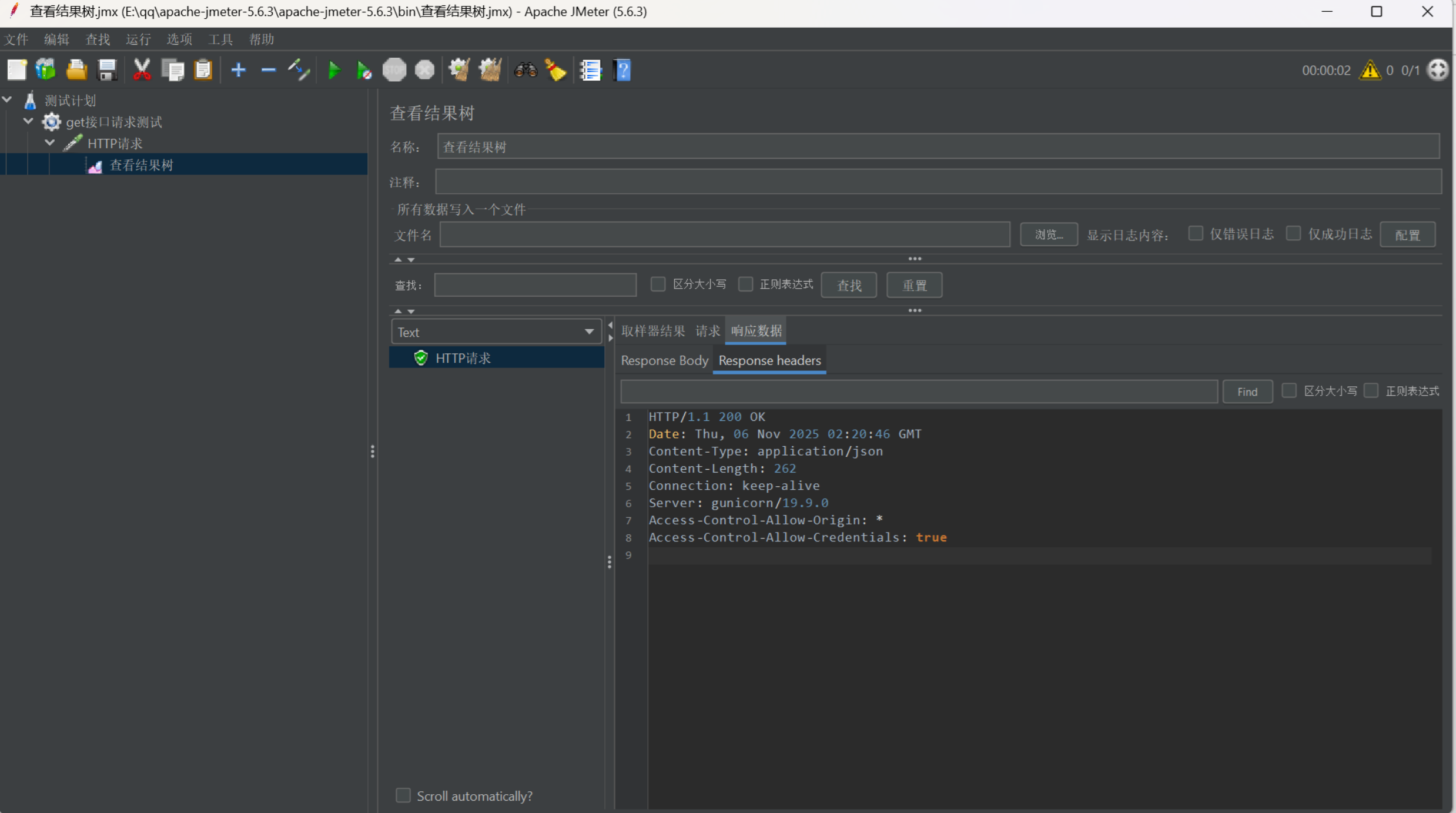Check the Scroll automatically option
1456x813 pixels.
pyautogui.click(x=403, y=795)
